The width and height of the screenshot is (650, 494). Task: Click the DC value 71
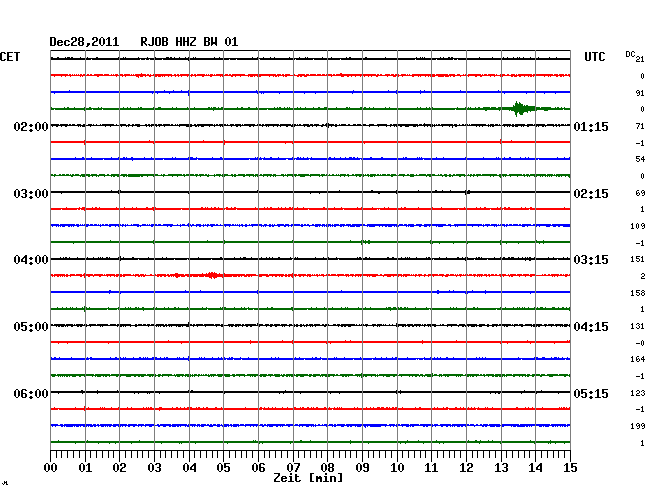click(640, 126)
